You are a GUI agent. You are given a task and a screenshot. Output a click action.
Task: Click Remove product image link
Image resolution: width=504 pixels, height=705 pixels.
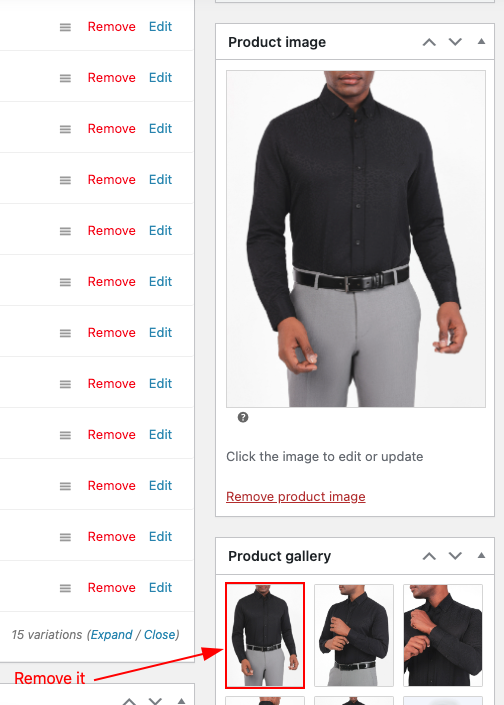(295, 496)
